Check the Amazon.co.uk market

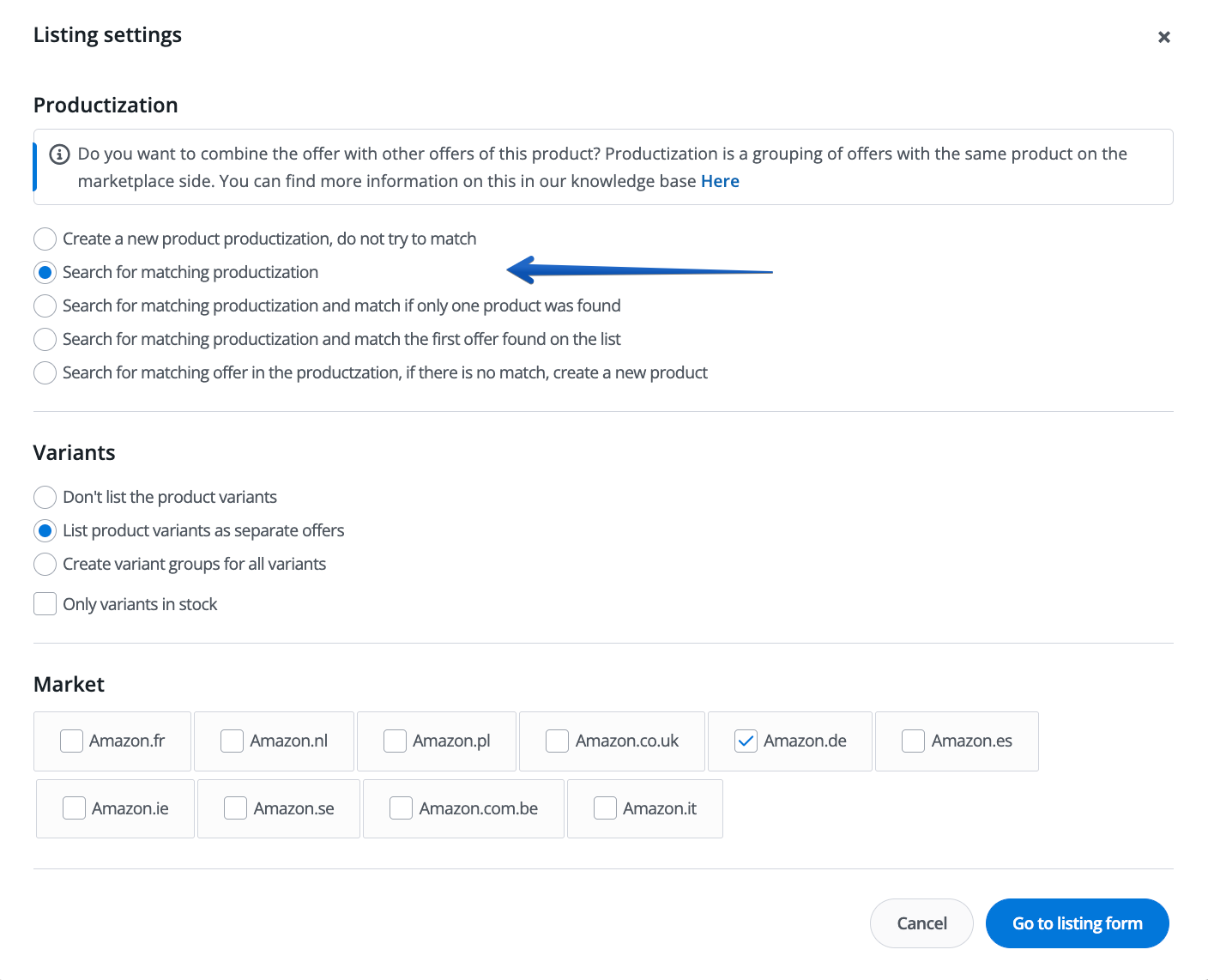pyautogui.click(x=558, y=741)
